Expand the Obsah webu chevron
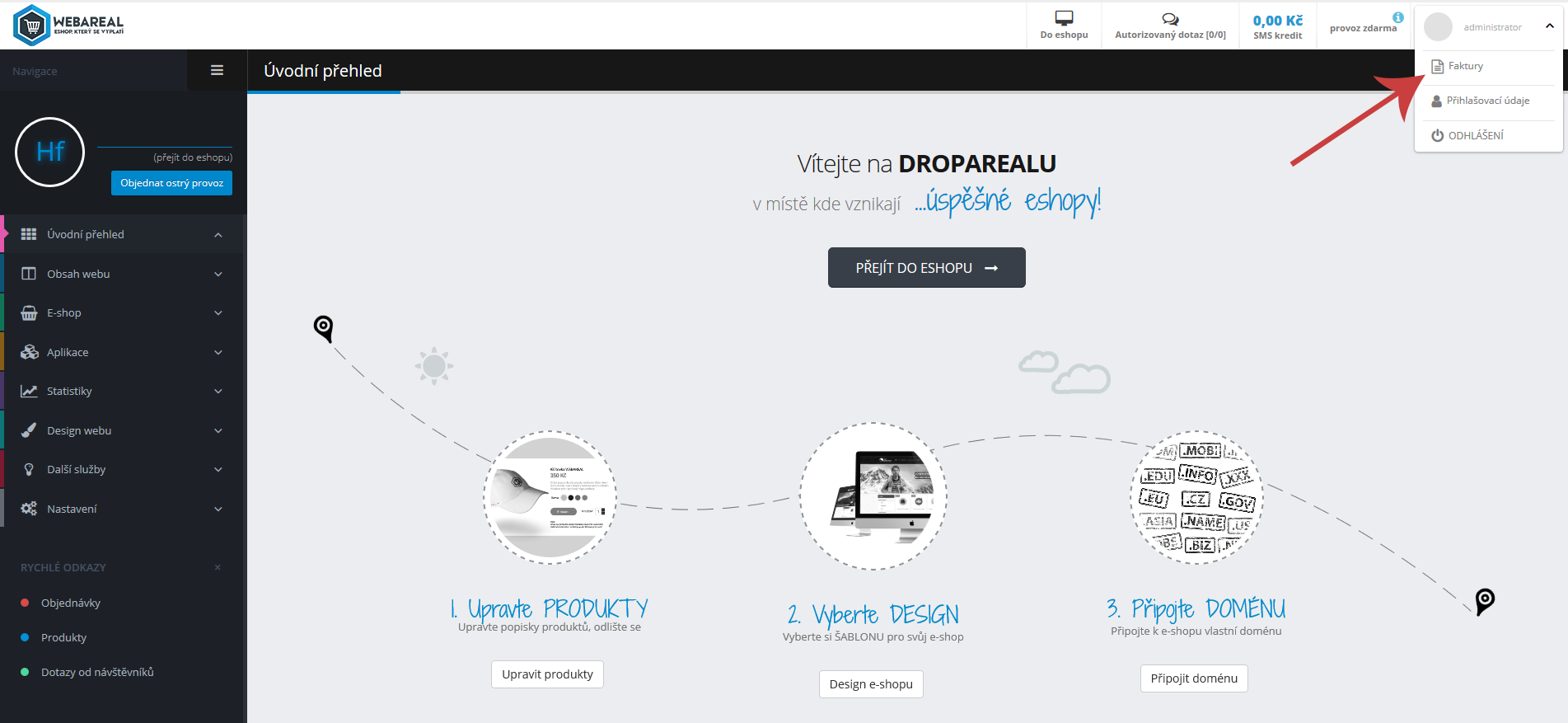 218,274
